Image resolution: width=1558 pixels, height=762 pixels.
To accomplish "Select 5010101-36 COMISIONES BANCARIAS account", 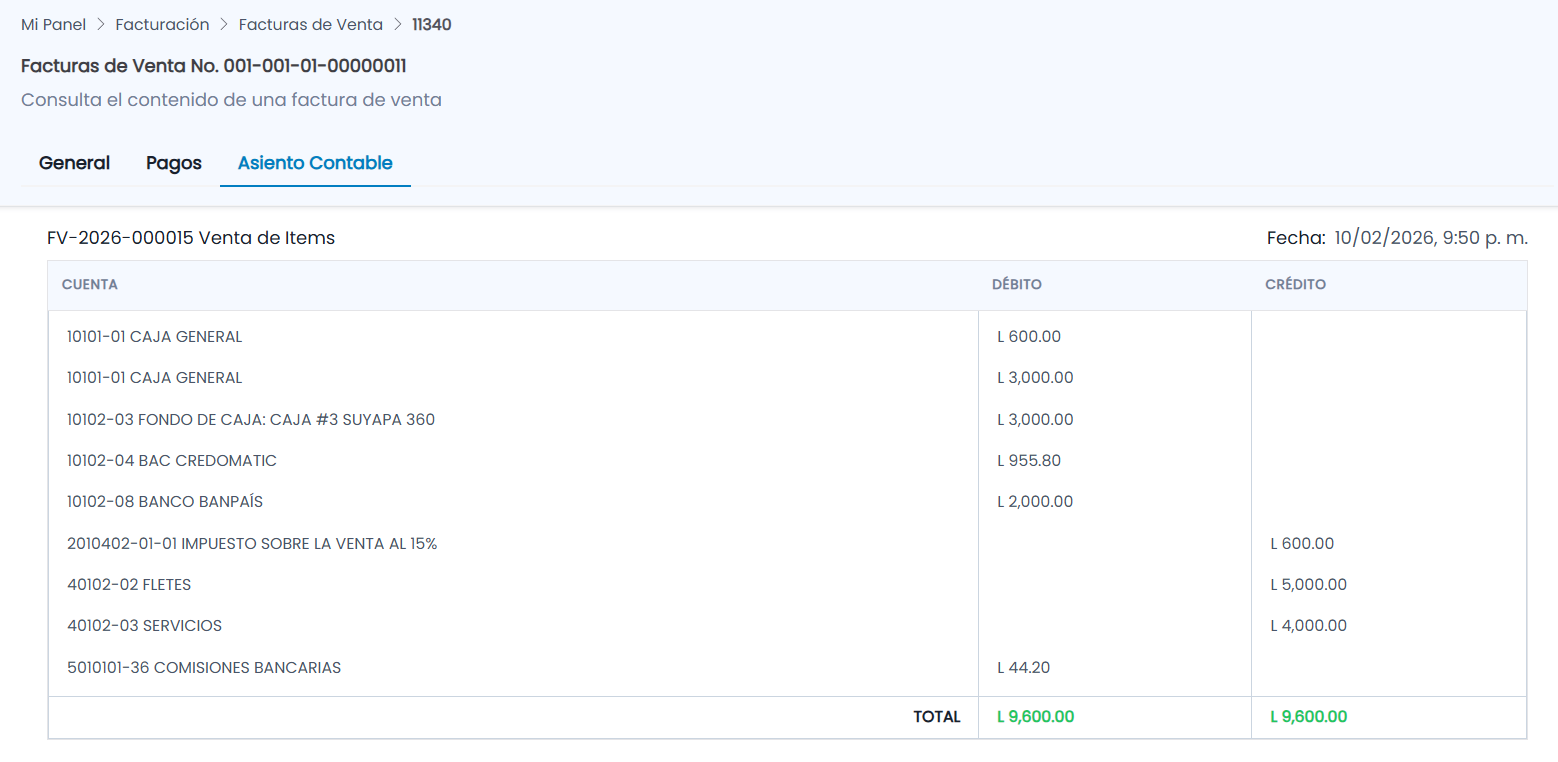I will pos(204,668).
